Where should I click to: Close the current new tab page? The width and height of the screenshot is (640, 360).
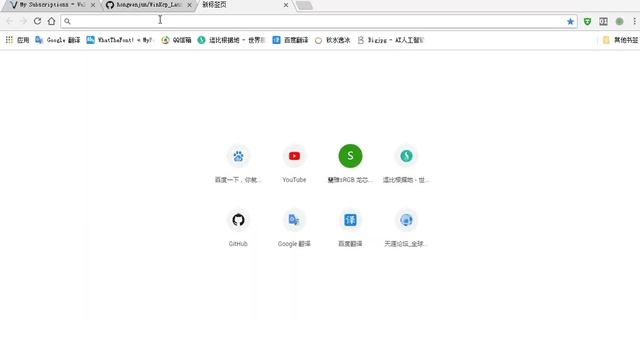[x=286, y=5]
